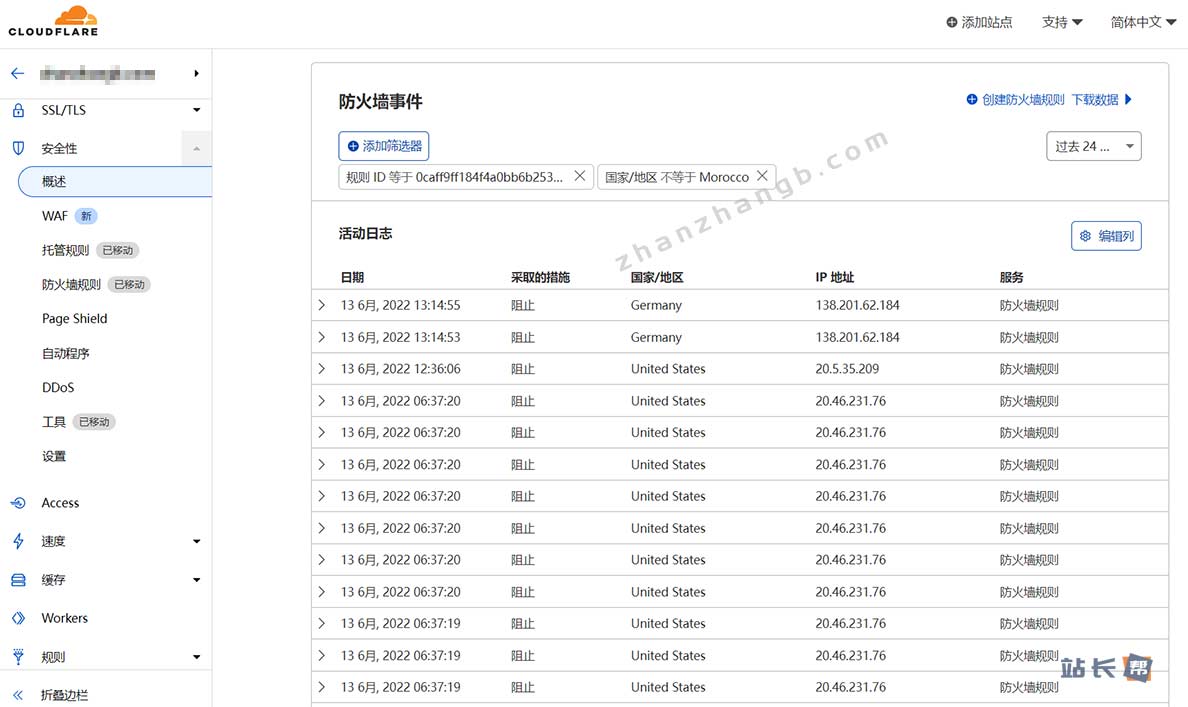This screenshot has width=1188, height=707.
Task: Expand the Germany 13:14:55 event row
Action: click(322, 305)
